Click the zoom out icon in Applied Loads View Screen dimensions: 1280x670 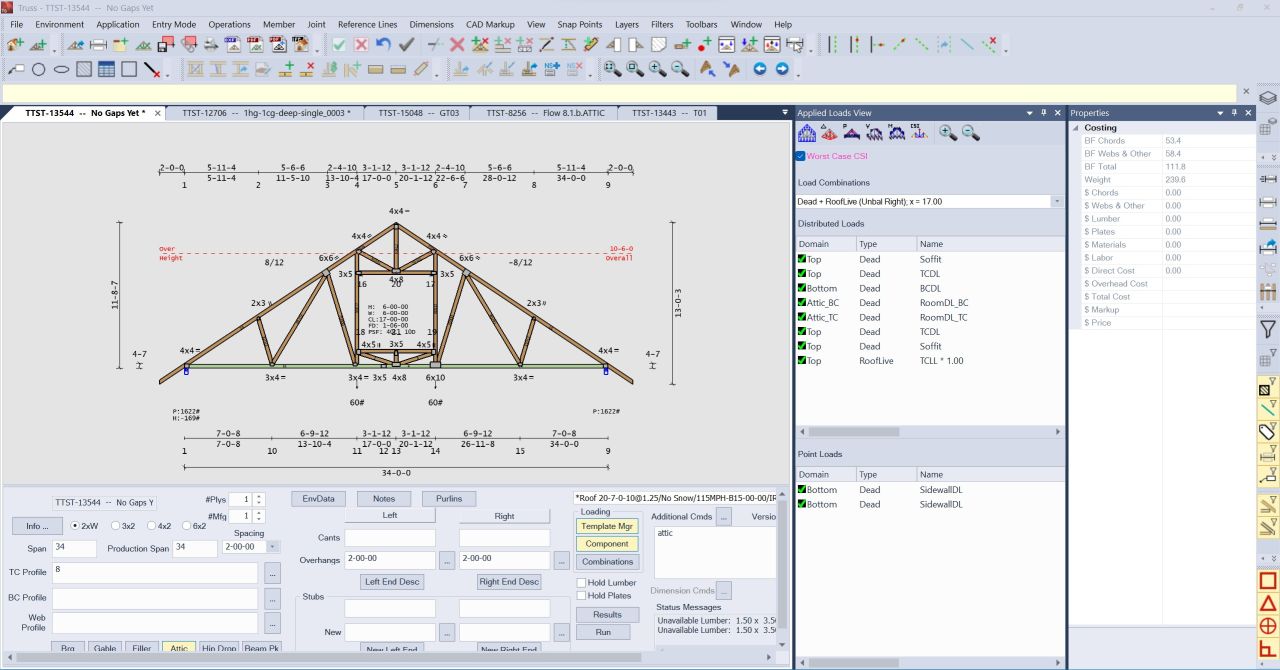click(x=968, y=131)
